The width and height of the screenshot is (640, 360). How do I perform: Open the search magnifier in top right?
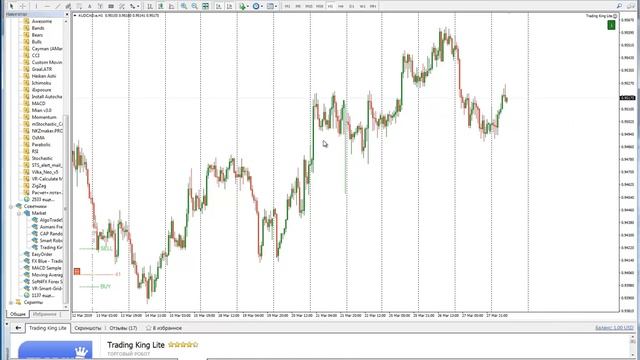click(x=619, y=6)
